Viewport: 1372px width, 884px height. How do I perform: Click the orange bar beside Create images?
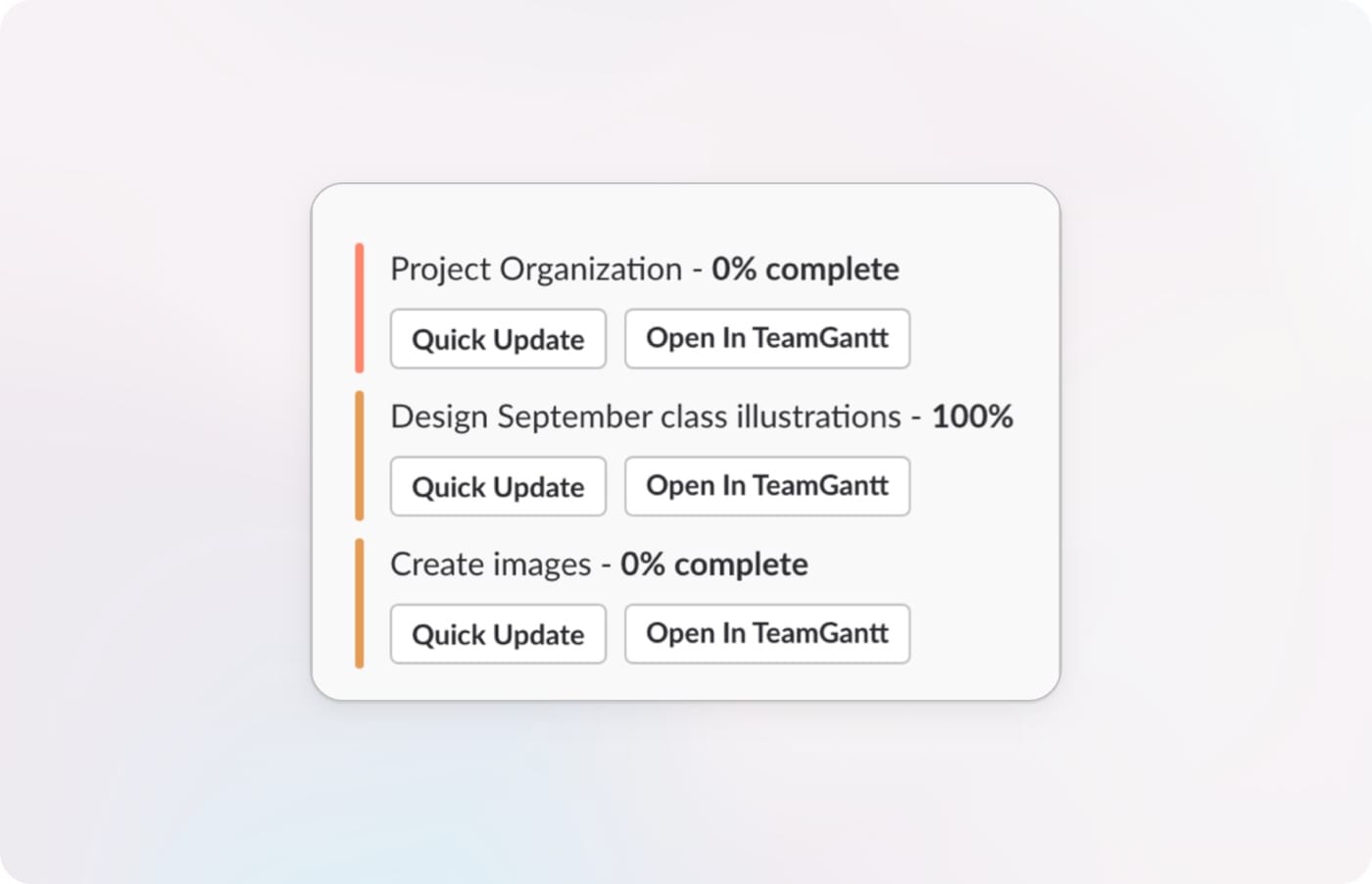(x=360, y=601)
